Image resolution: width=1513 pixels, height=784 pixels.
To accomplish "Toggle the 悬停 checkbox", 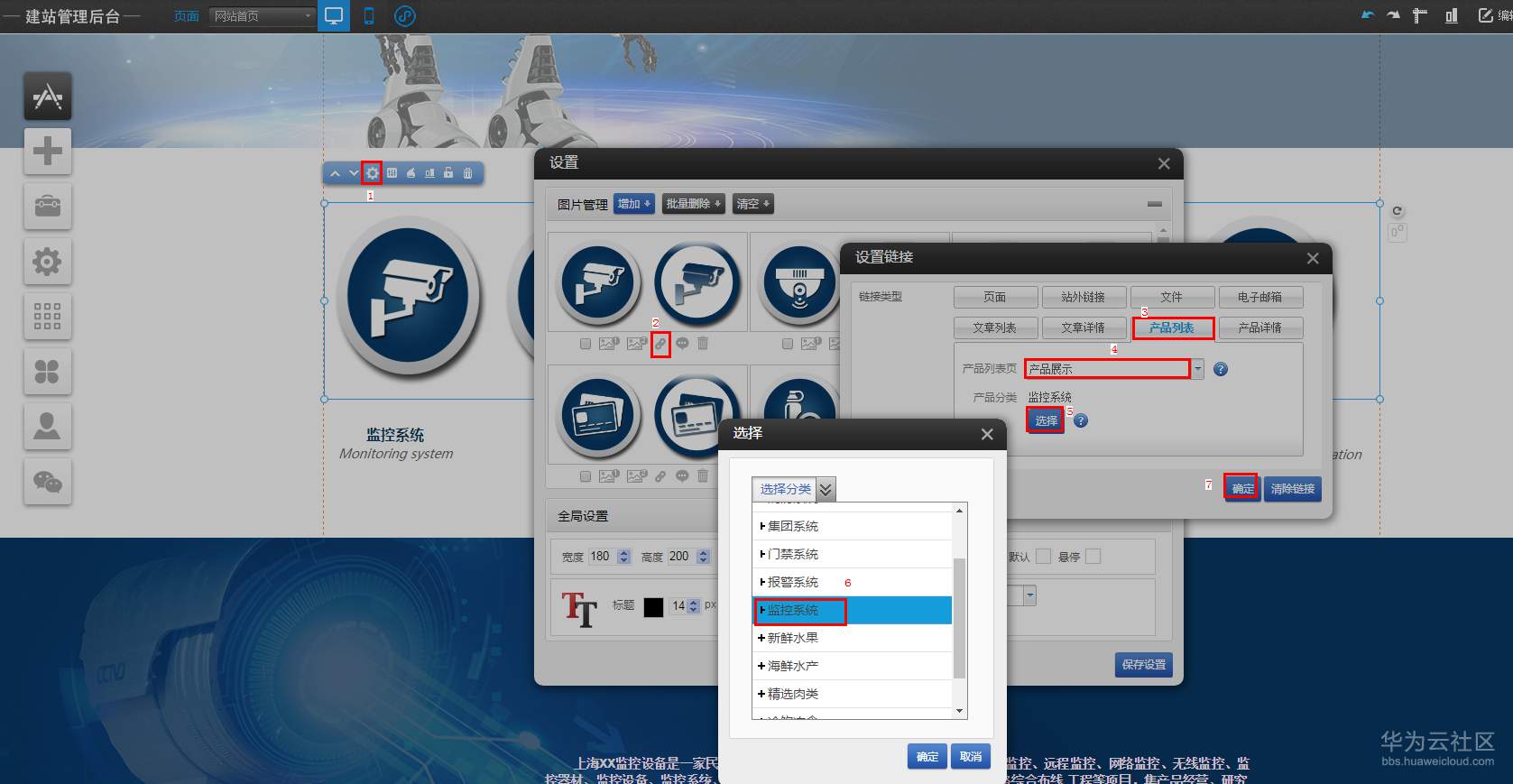I will (x=1093, y=557).
